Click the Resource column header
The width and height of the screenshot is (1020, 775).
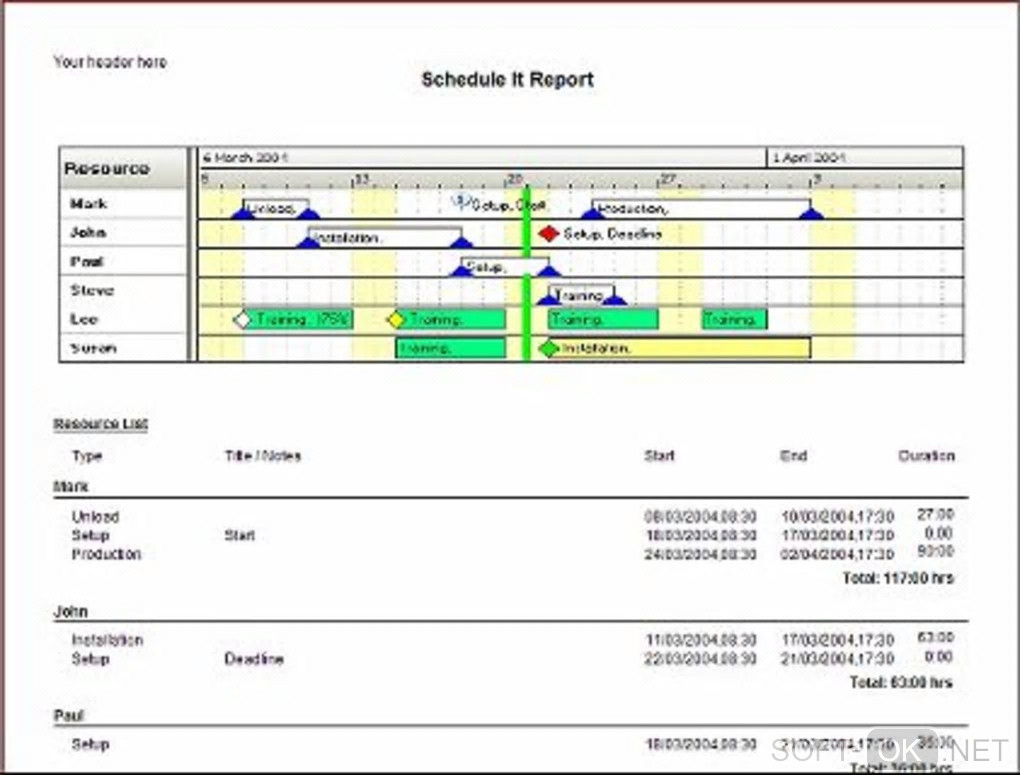pyautogui.click(x=123, y=169)
